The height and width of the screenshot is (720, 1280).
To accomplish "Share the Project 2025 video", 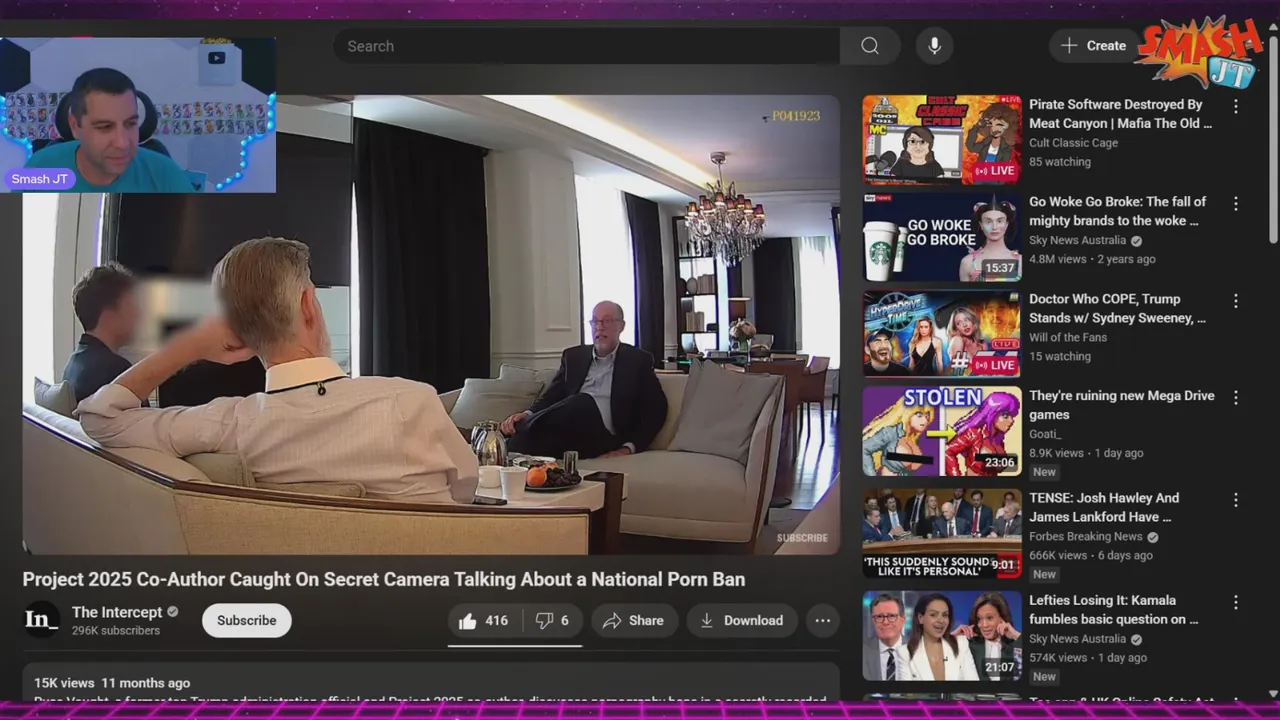I will point(633,621).
